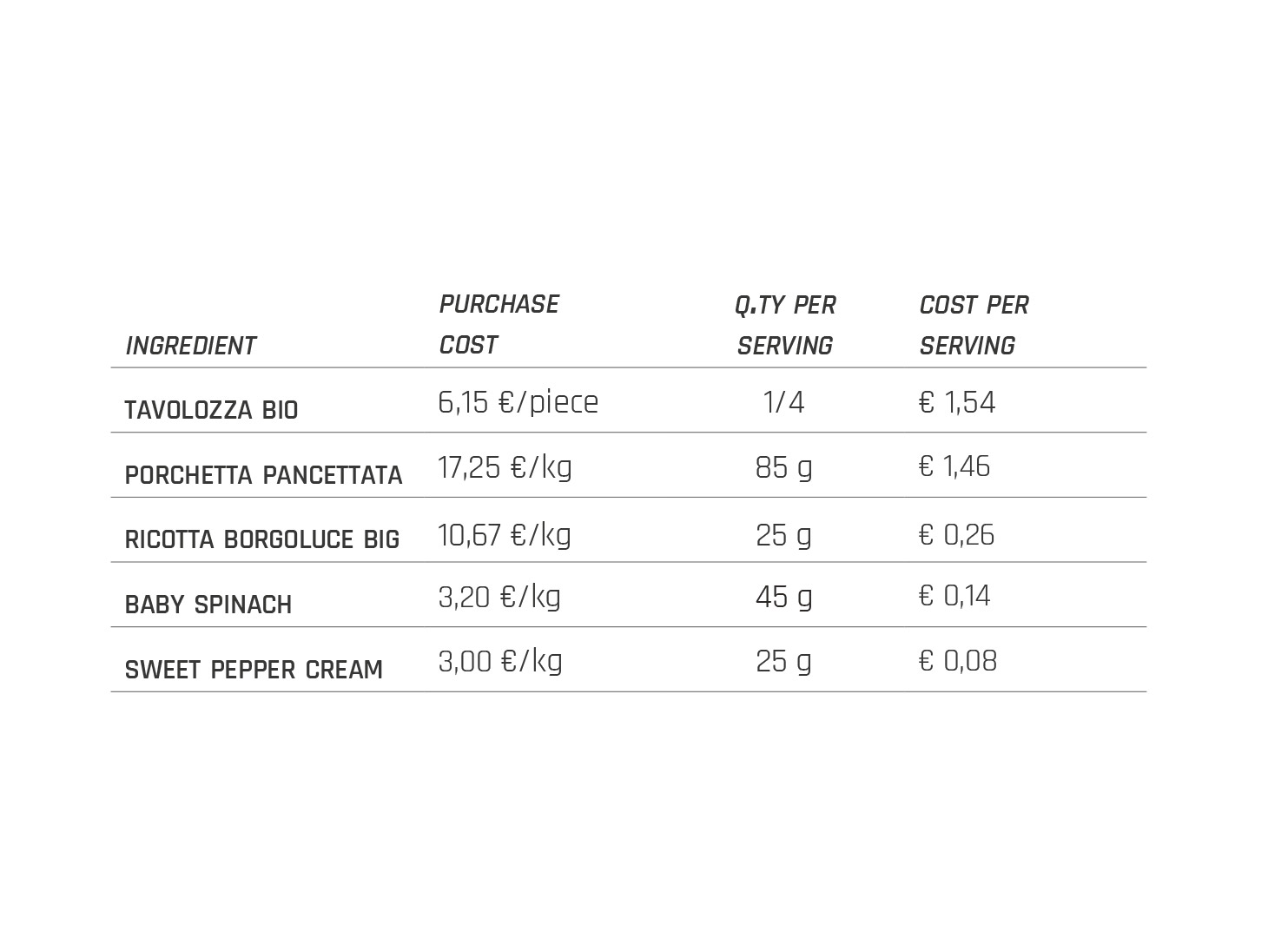Select the BABY SPINACH ingredient name
Image resolution: width=1268 pixels, height=952 pixels.
[208, 605]
